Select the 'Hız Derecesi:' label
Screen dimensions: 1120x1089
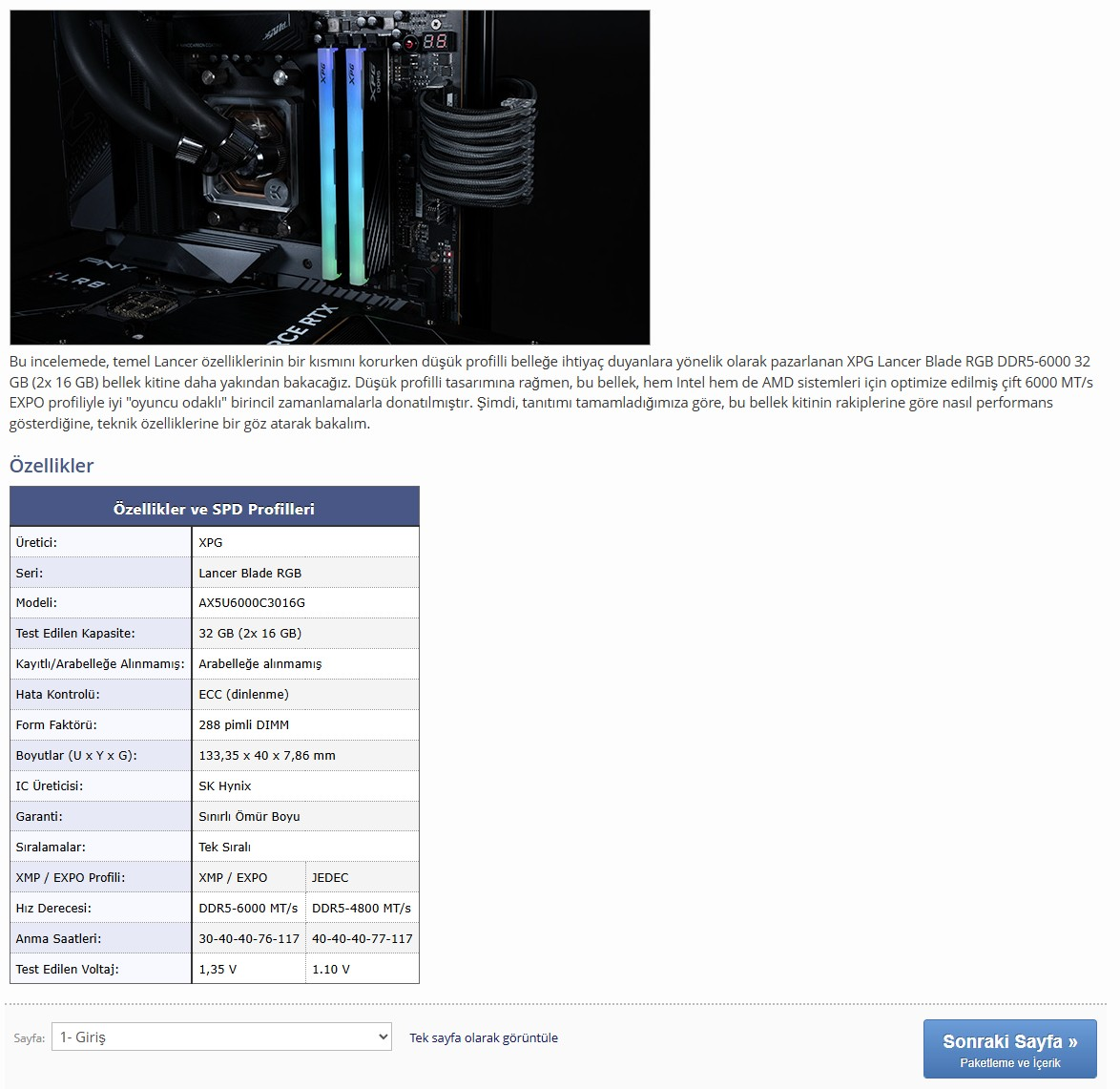[x=53, y=908]
